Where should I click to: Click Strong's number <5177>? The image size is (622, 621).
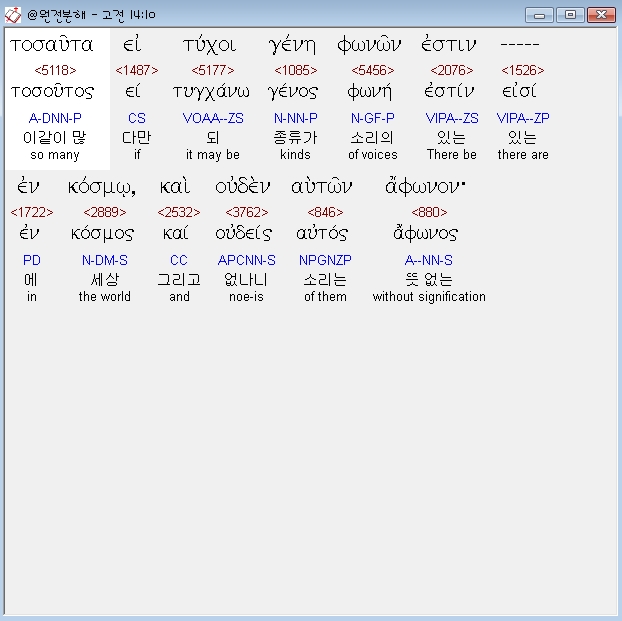pyautogui.click(x=213, y=70)
